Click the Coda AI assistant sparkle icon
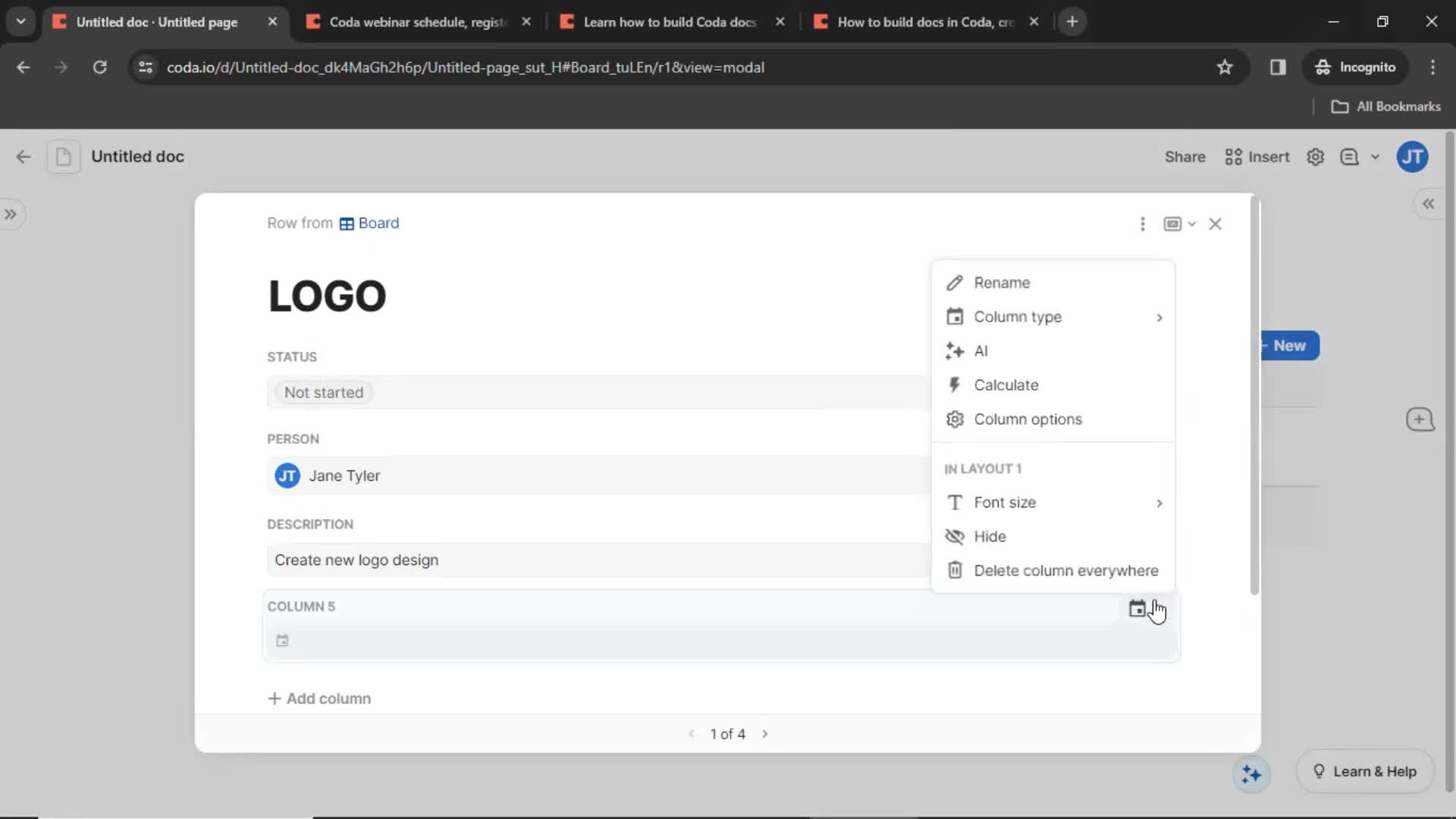The width and height of the screenshot is (1456, 819). tap(1251, 773)
